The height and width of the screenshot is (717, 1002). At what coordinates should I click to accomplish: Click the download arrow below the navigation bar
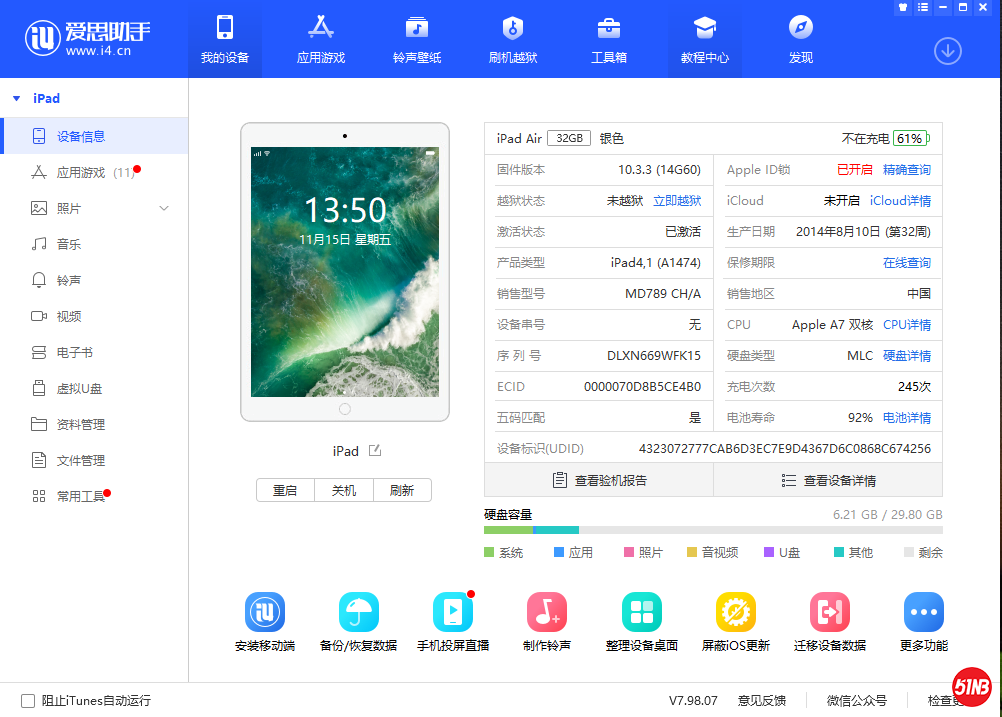click(x=947, y=50)
